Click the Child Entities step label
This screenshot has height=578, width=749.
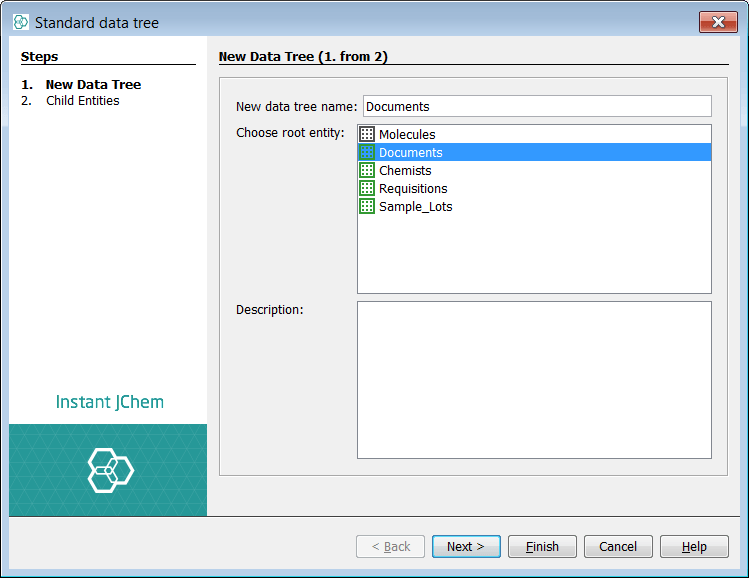pyautogui.click(x=82, y=100)
